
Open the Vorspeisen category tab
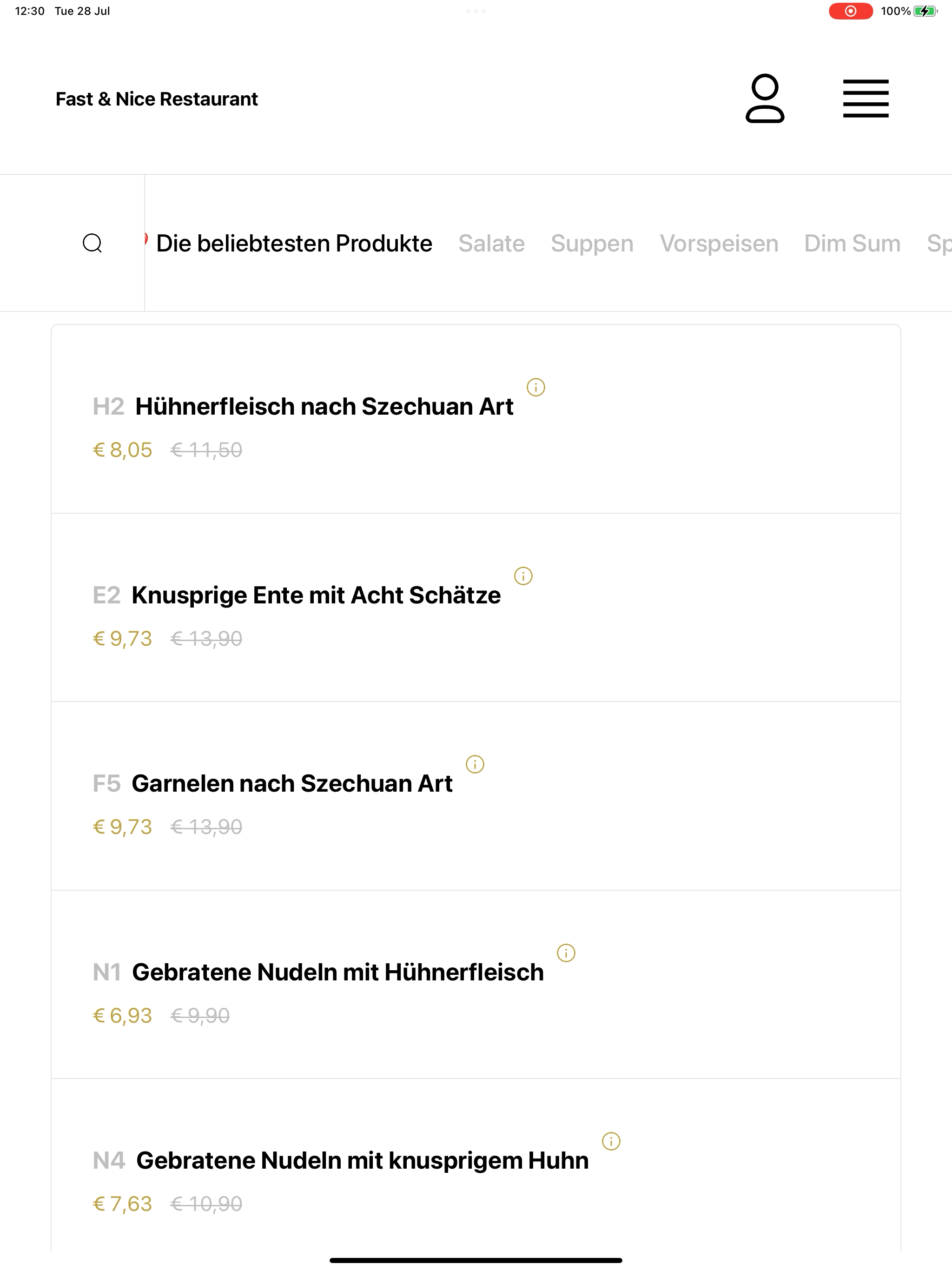pyautogui.click(x=719, y=244)
